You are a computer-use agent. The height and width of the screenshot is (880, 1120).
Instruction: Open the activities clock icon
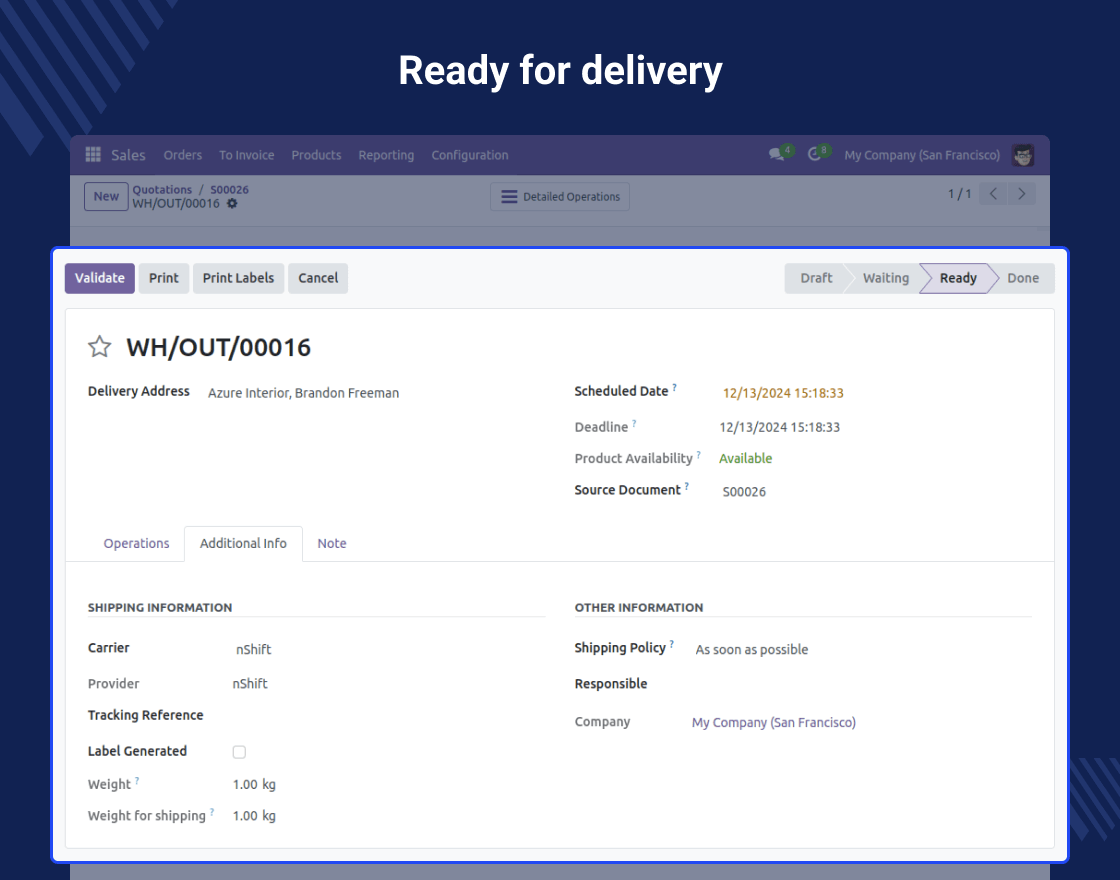pyautogui.click(x=814, y=154)
